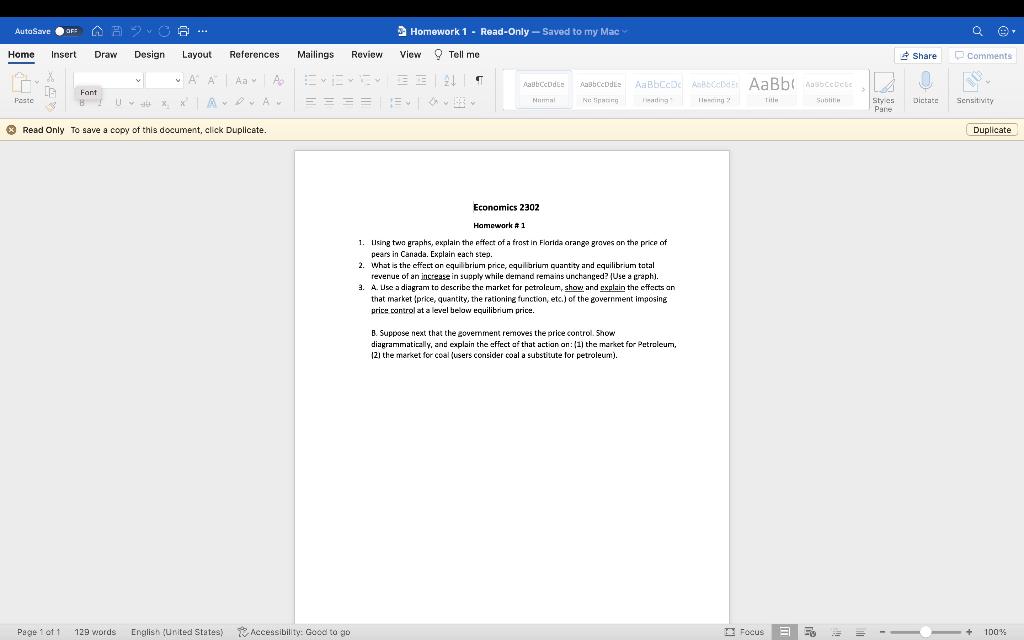The height and width of the screenshot is (640, 1024).
Task: Expand the styles gallery arrow
Action: pyautogui.click(x=863, y=89)
